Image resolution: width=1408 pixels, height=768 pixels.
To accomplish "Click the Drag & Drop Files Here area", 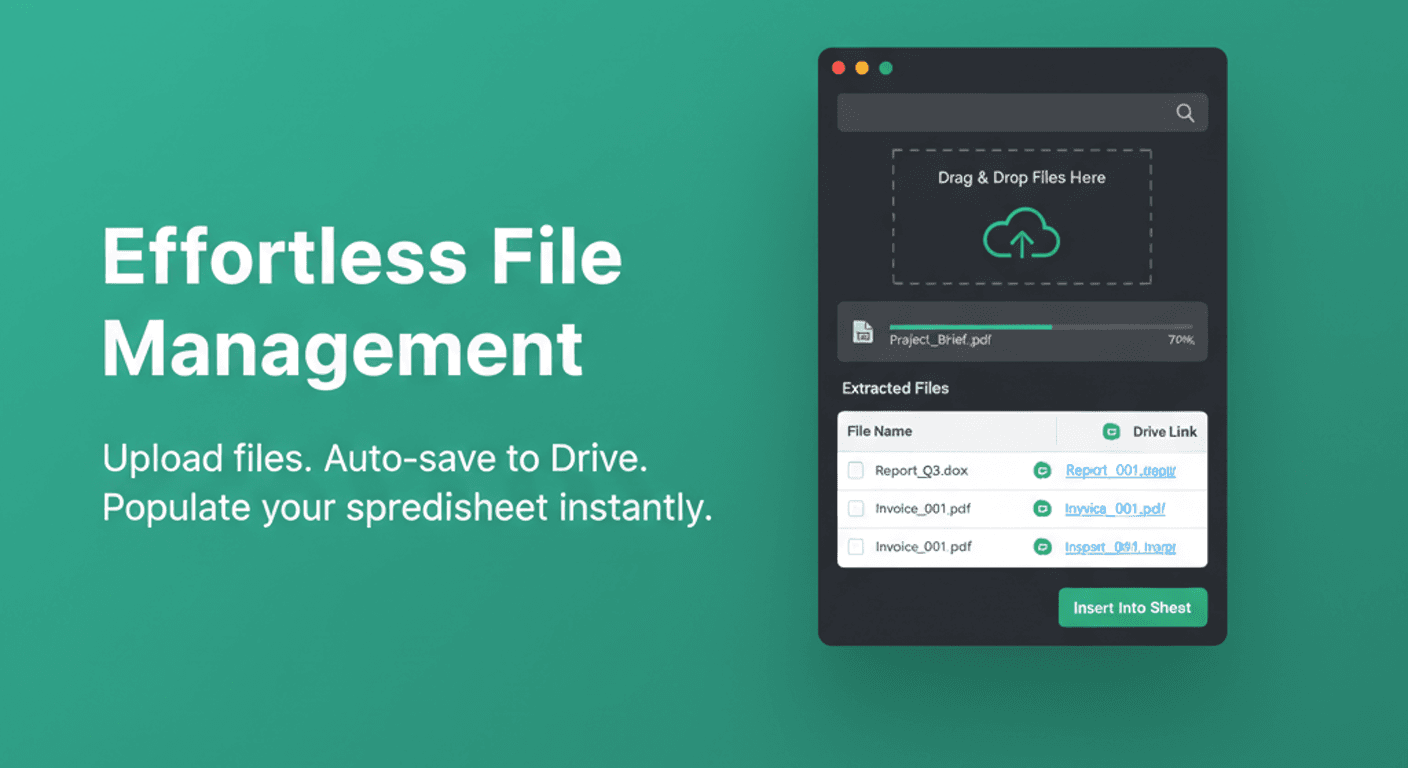I will pyautogui.click(x=1022, y=214).
